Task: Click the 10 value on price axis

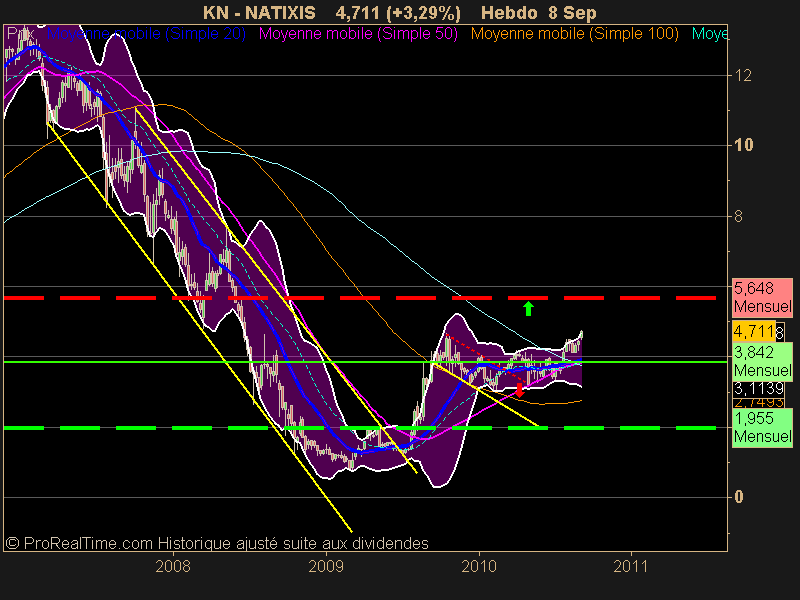Action: 743,145
